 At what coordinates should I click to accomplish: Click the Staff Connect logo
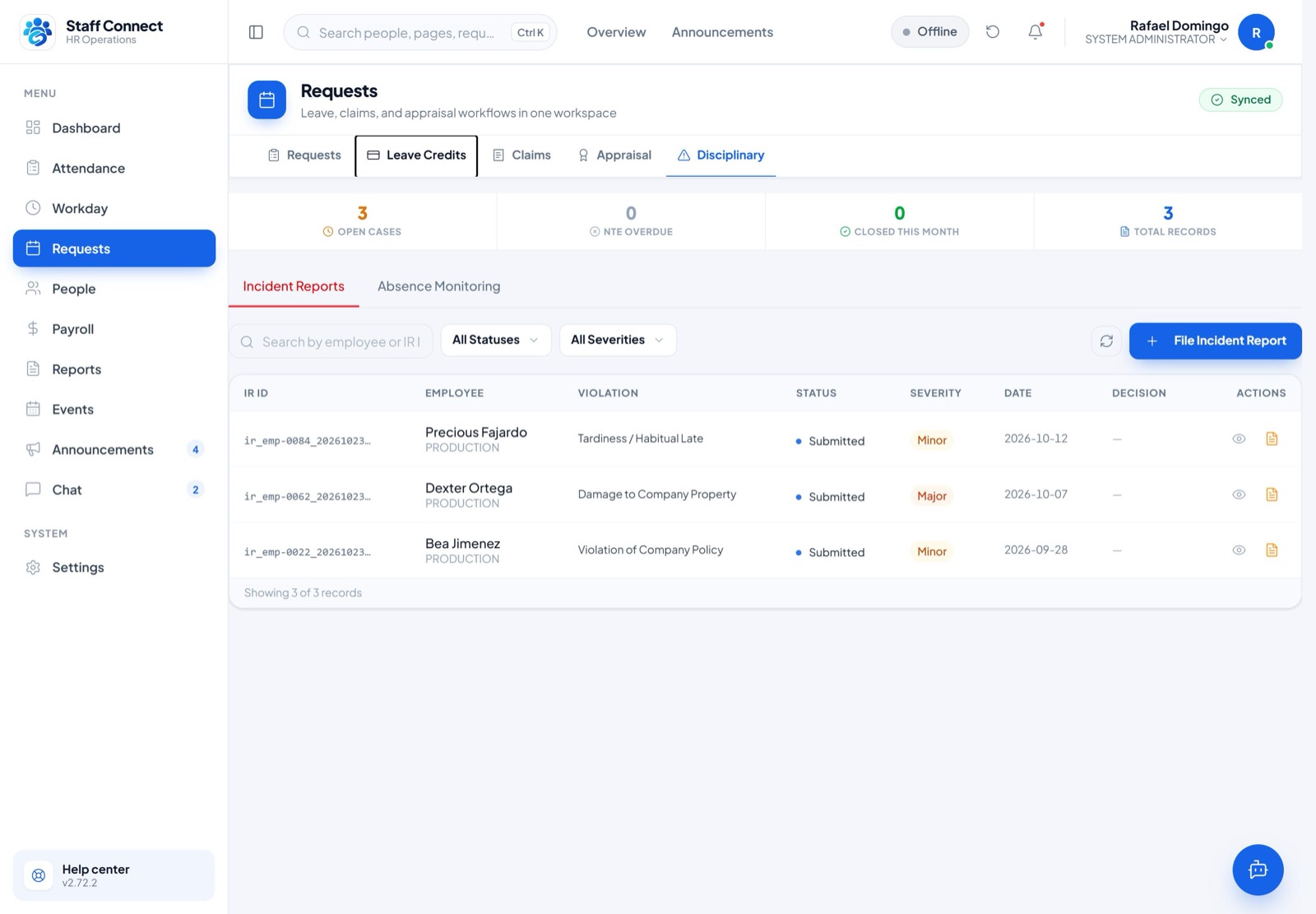point(38,32)
